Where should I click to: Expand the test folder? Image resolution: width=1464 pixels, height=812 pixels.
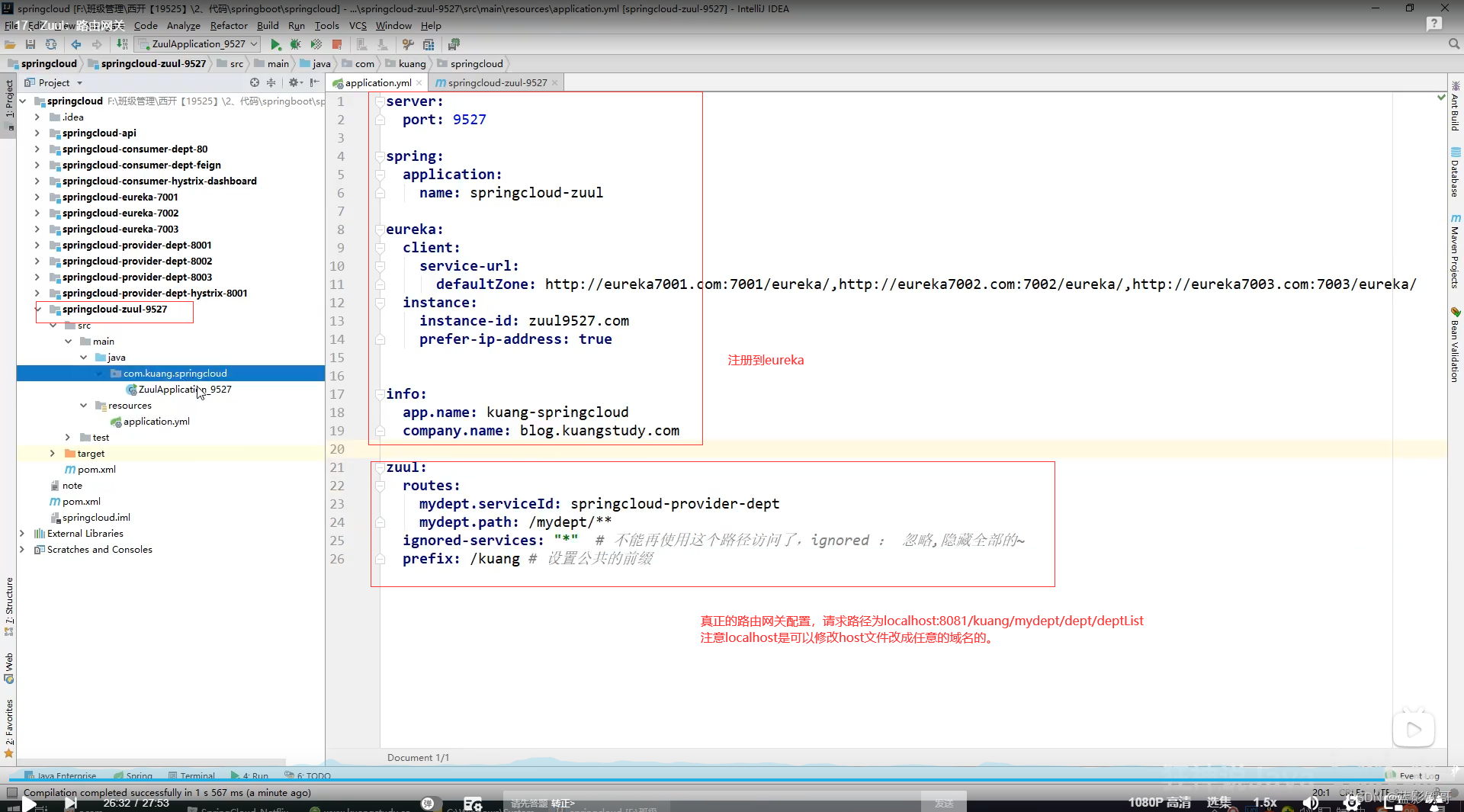point(68,437)
